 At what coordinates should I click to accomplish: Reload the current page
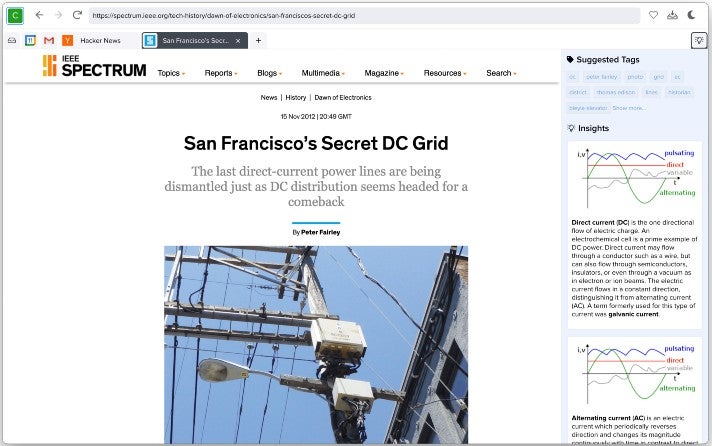pos(76,15)
